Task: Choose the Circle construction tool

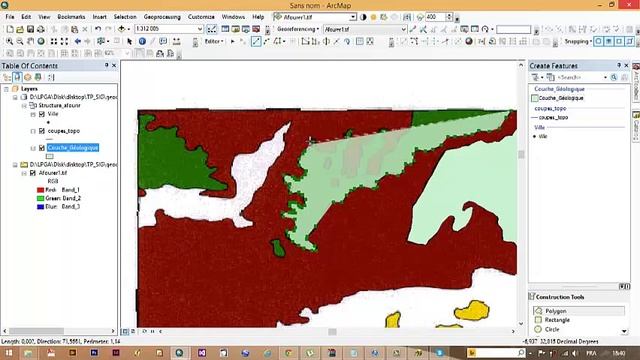Action: [x=547, y=329]
